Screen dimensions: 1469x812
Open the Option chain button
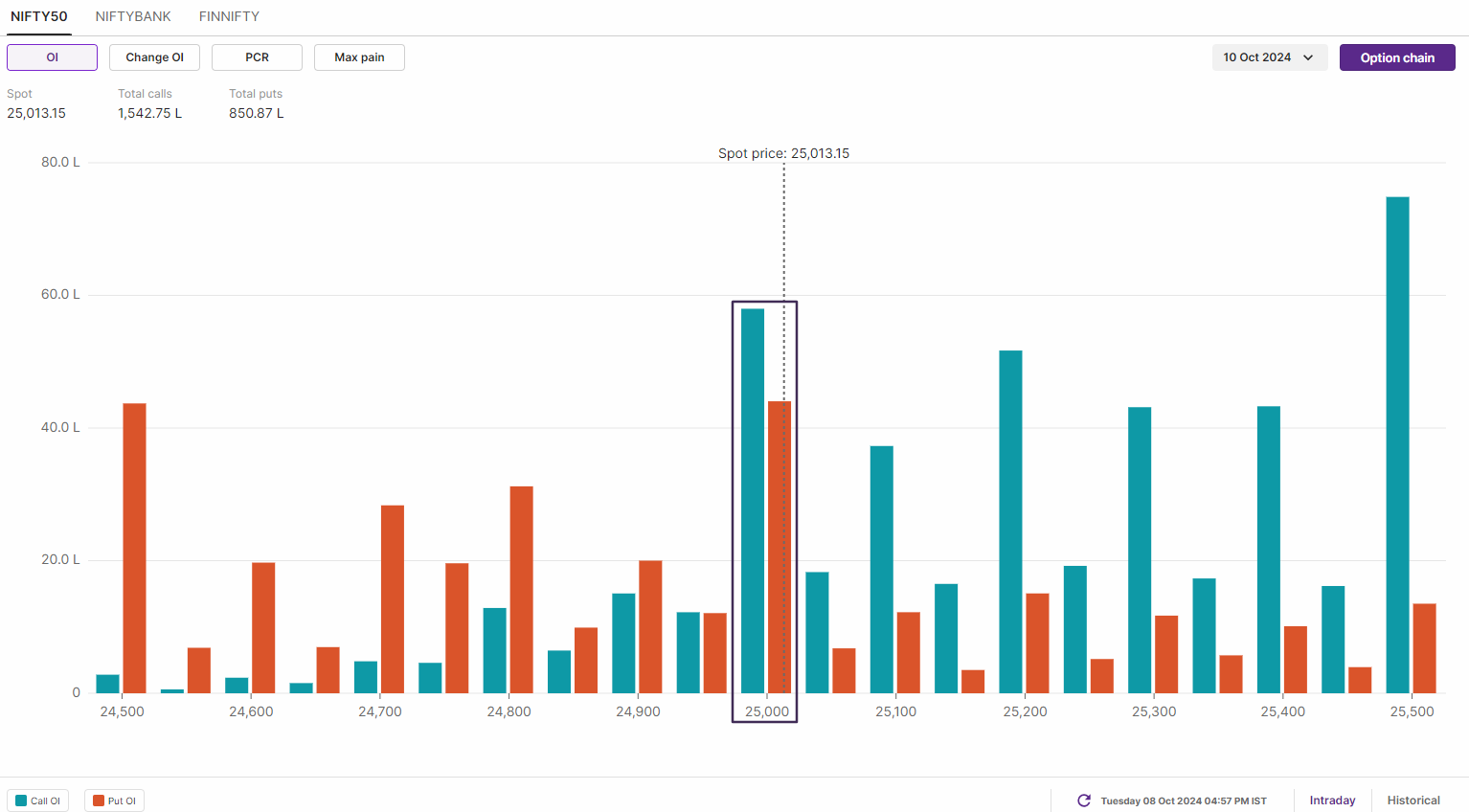coord(1397,57)
